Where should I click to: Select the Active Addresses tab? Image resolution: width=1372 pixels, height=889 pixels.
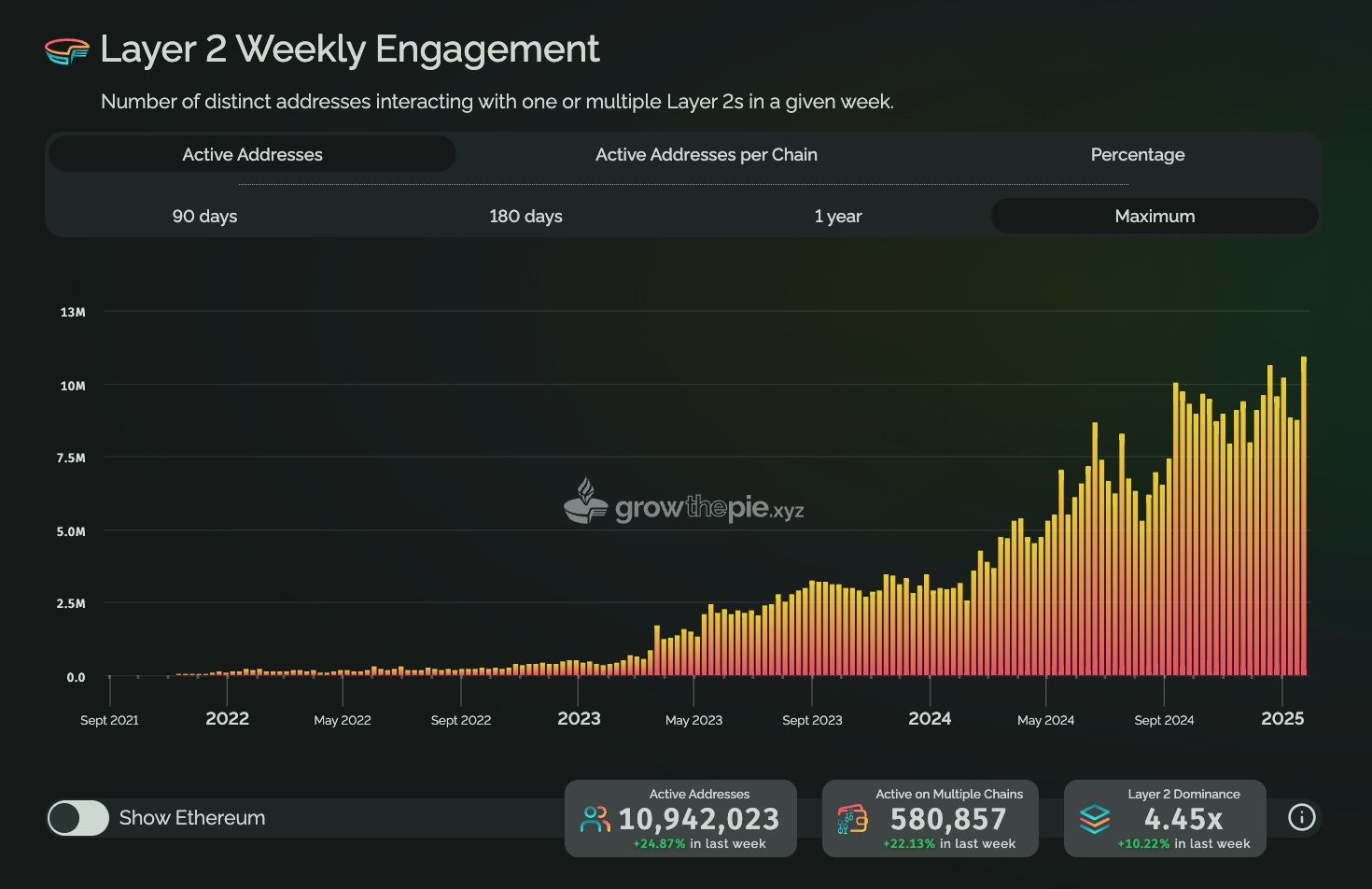251,154
